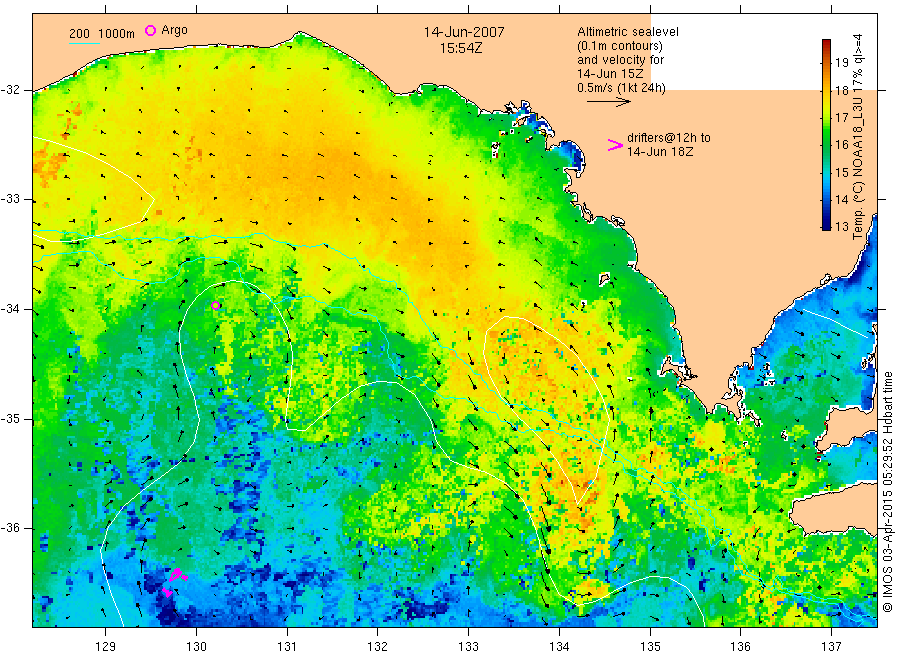Click the cyan 200m depth contour legend line
Viewport: 900px width, 660px height.
click(x=84, y=43)
